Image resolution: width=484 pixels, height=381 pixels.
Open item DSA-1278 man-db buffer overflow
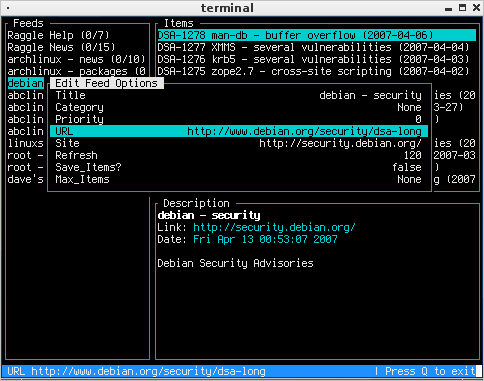click(x=317, y=35)
